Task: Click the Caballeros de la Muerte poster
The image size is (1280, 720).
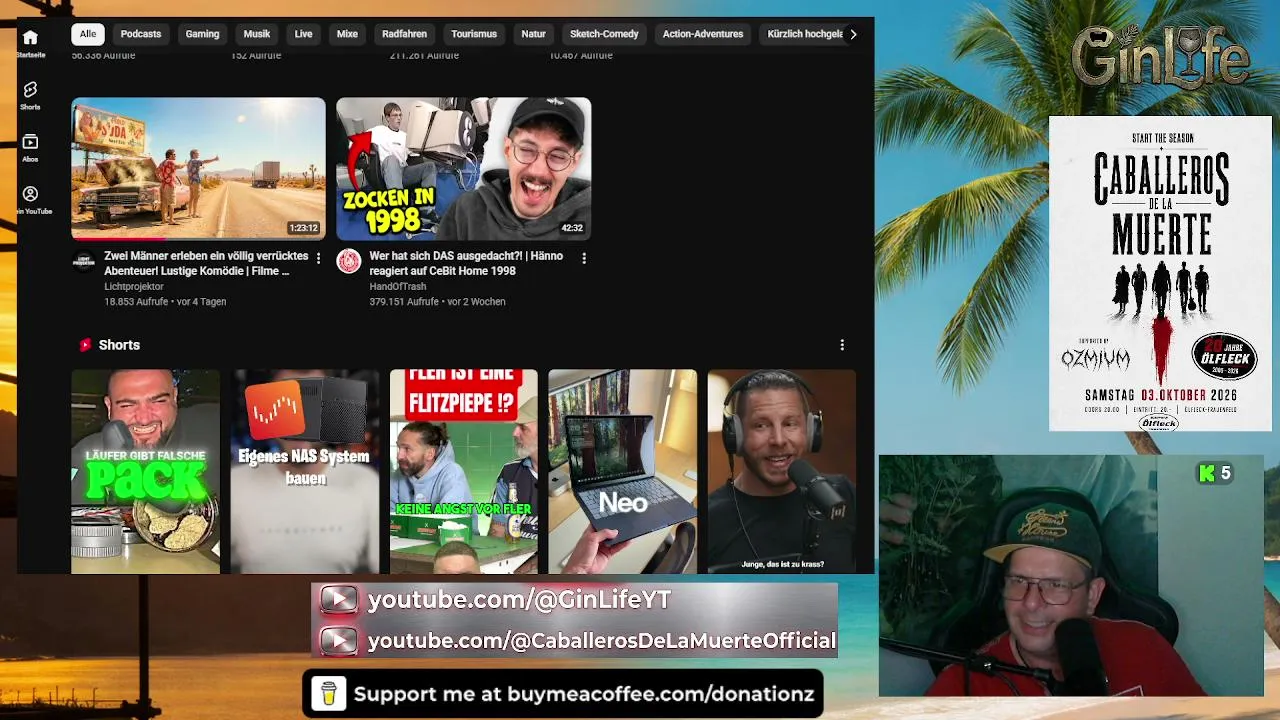Action: pos(1160,274)
